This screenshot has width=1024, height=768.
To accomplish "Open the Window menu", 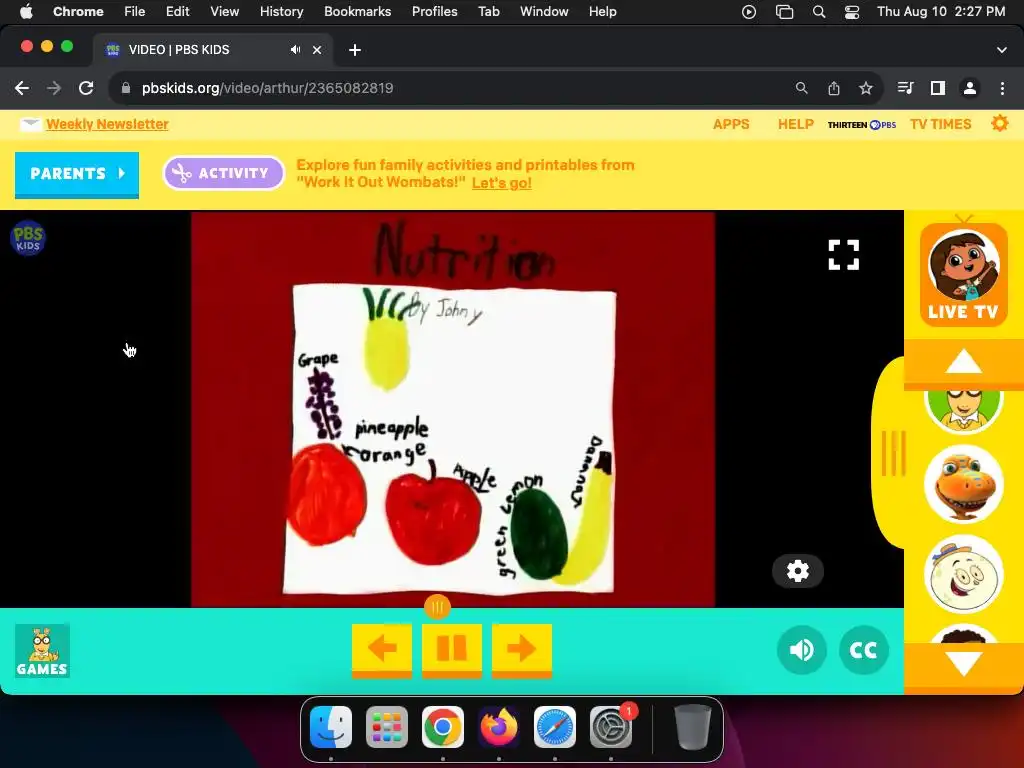I will coord(544,11).
